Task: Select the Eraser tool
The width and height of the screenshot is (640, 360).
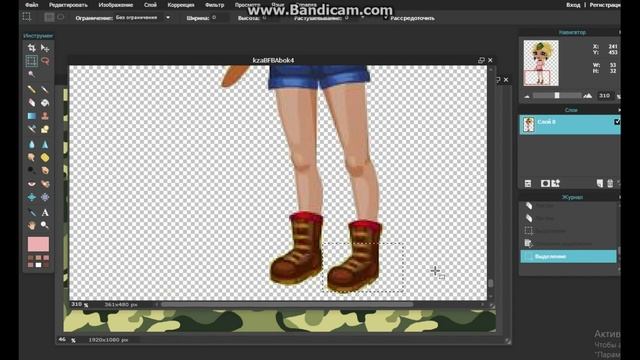Action: (x=31, y=102)
